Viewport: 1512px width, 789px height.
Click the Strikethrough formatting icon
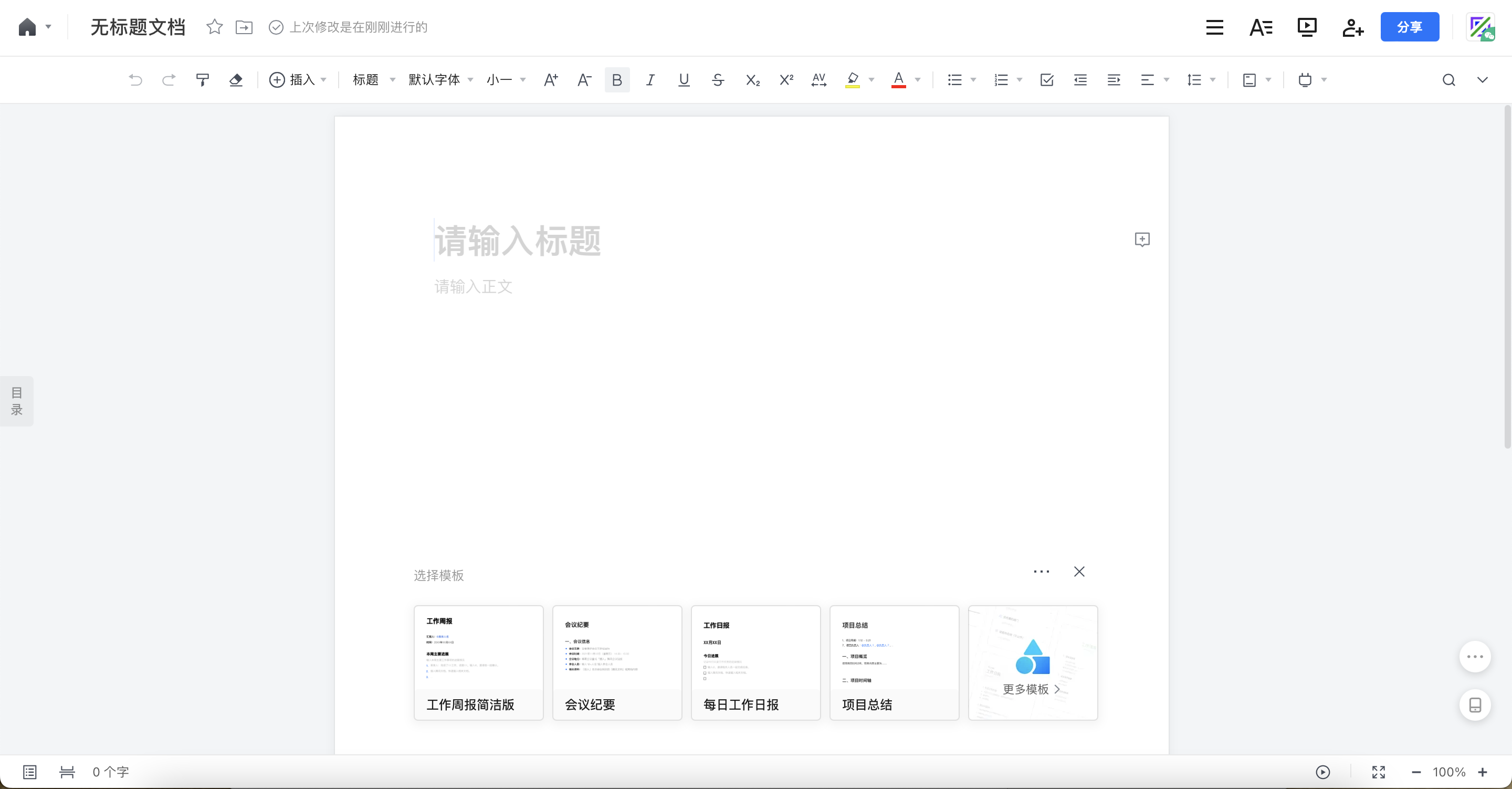click(x=718, y=79)
